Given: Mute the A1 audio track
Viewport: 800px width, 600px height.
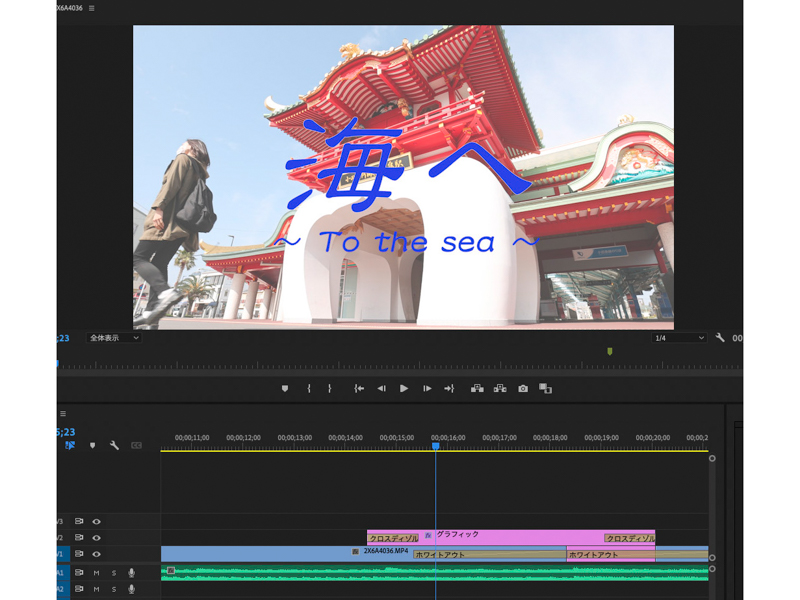Looking at the screenshot, I should [x=96, y=573].
